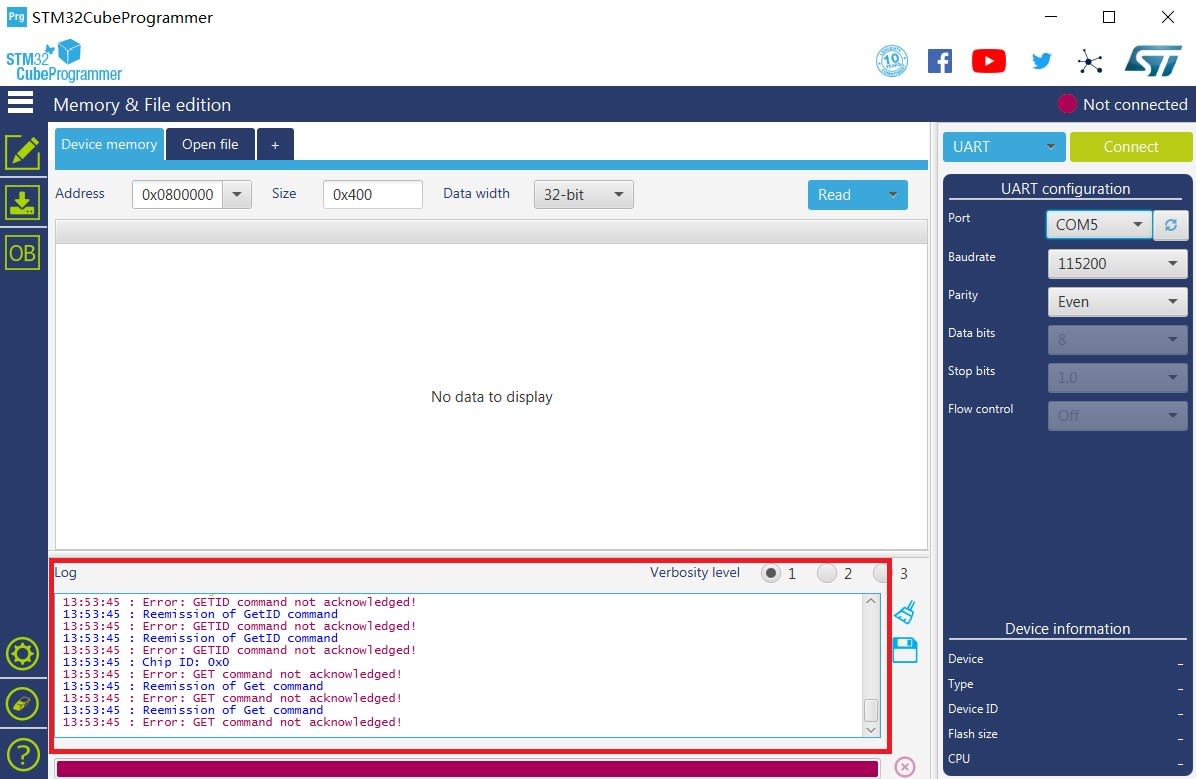This screenshot has height=779, width=1196.
Task: Switch to the Open file tab
Action: pyautogui.click(x=210, y=144)
